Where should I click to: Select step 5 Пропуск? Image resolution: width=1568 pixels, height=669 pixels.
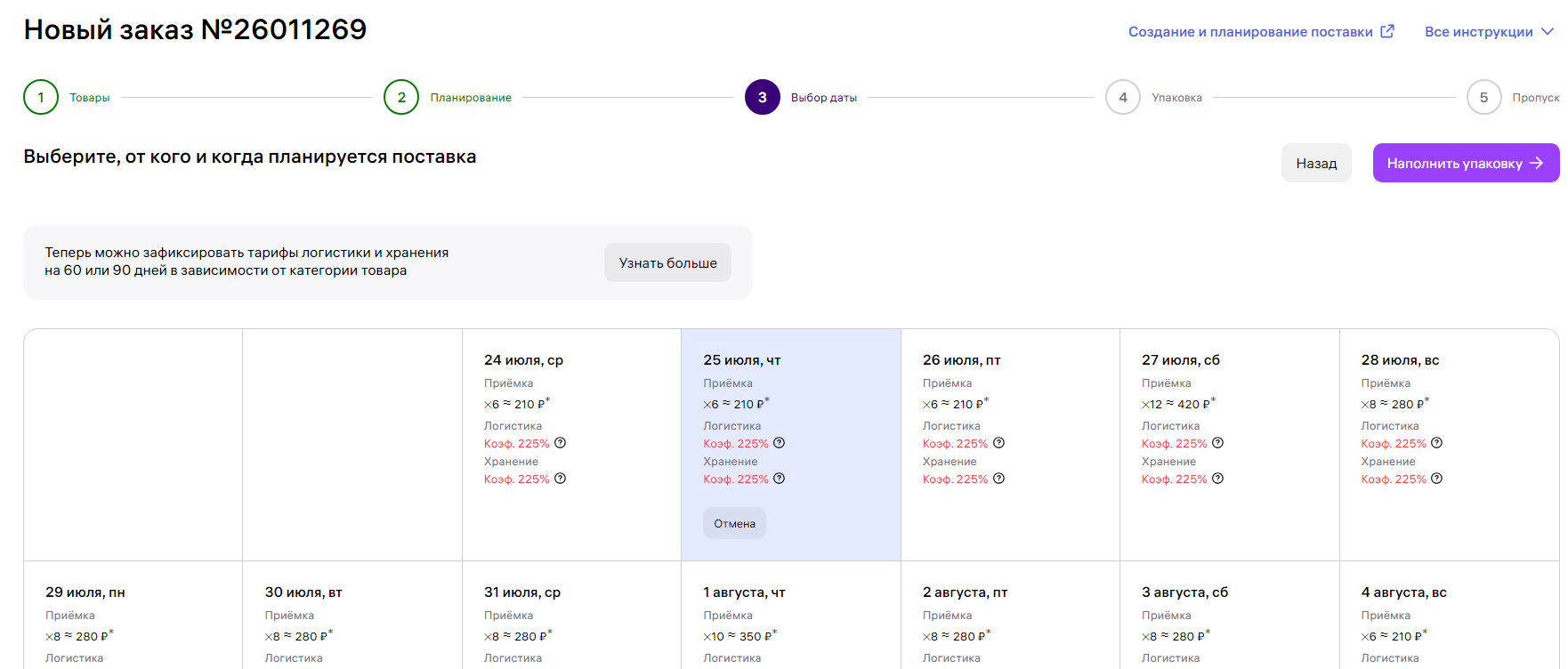1483,98
